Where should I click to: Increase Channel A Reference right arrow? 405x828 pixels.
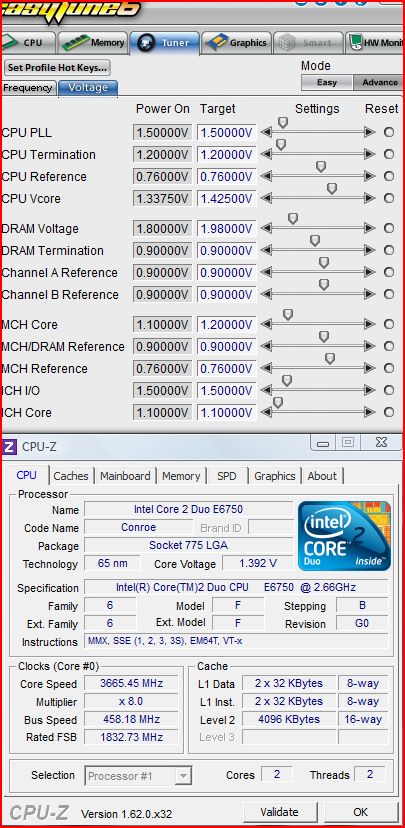click(370, 272)
